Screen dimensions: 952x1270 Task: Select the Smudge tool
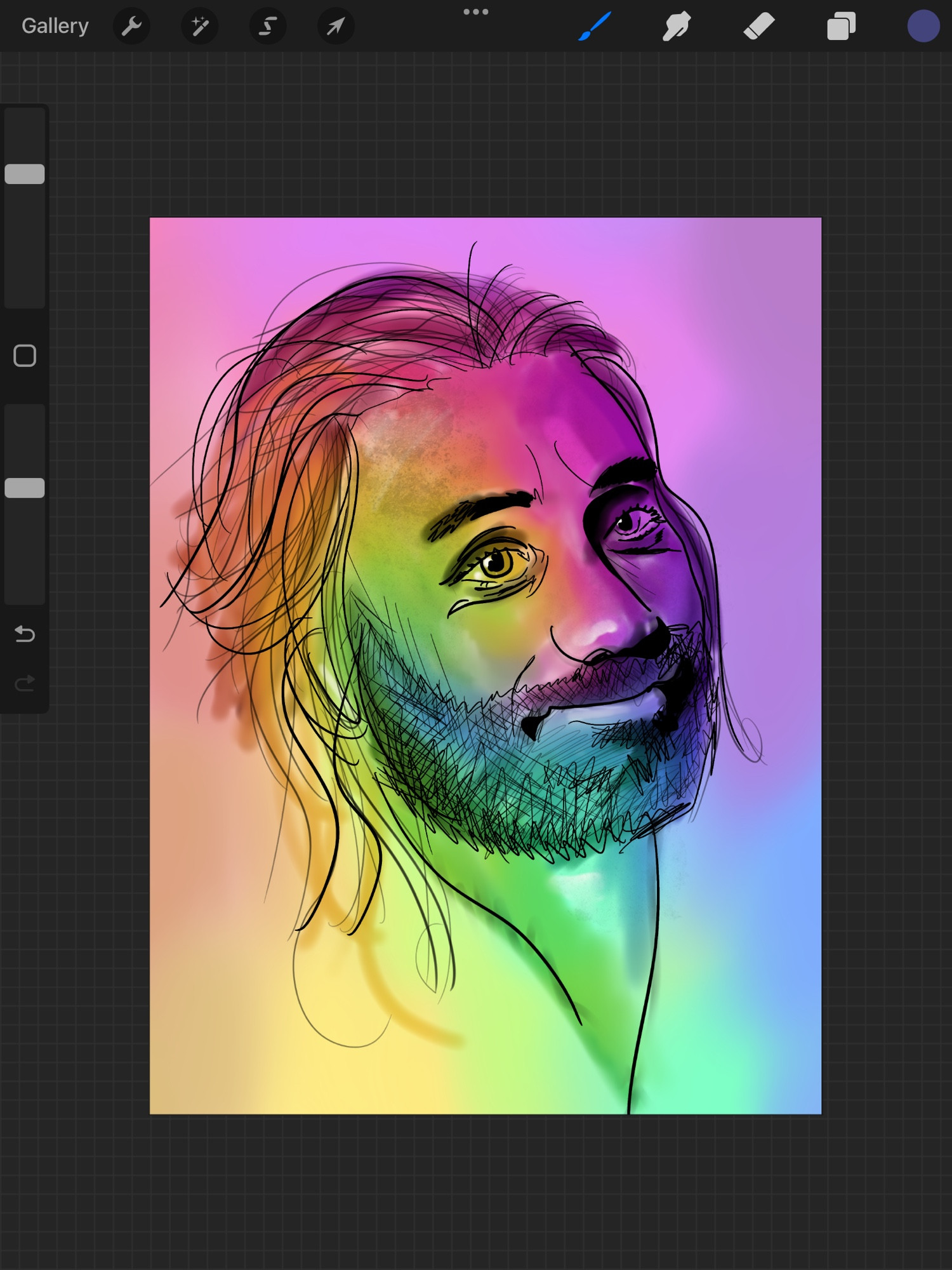(x=677, y=26)
